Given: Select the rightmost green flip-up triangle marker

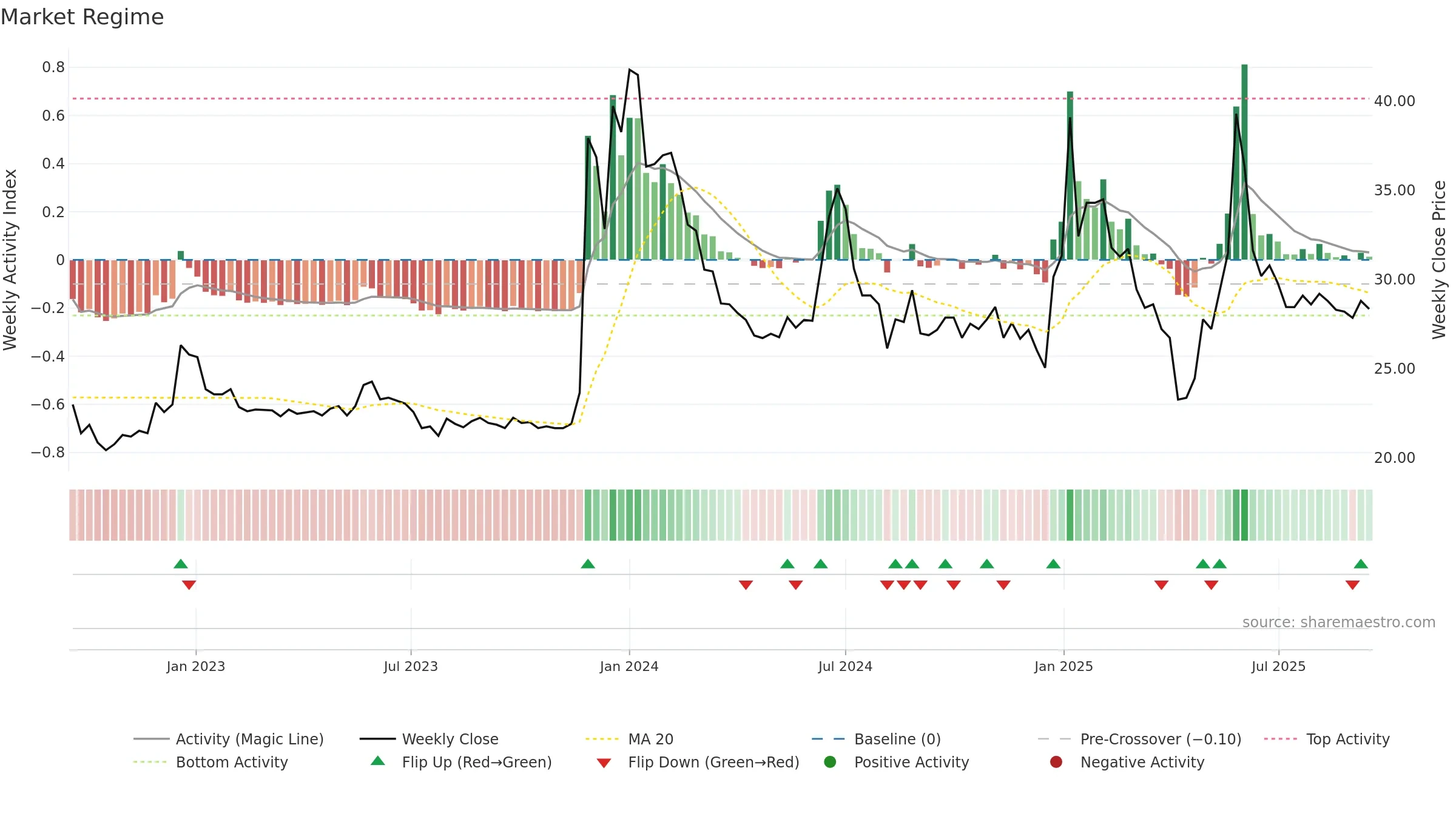Looking at the screenshot, I should (x=1361, y=564).
